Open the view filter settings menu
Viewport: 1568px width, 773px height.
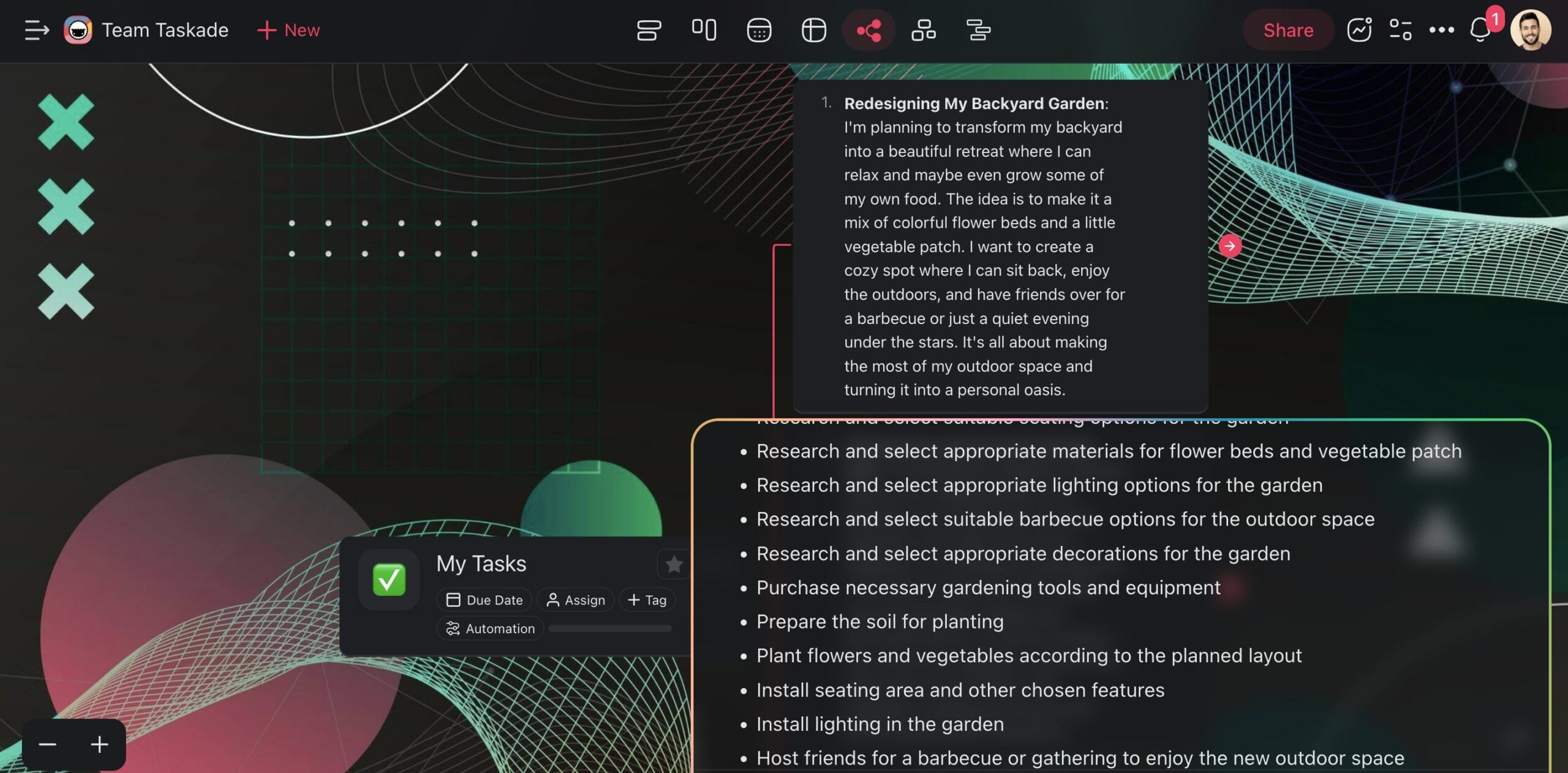1401,29
